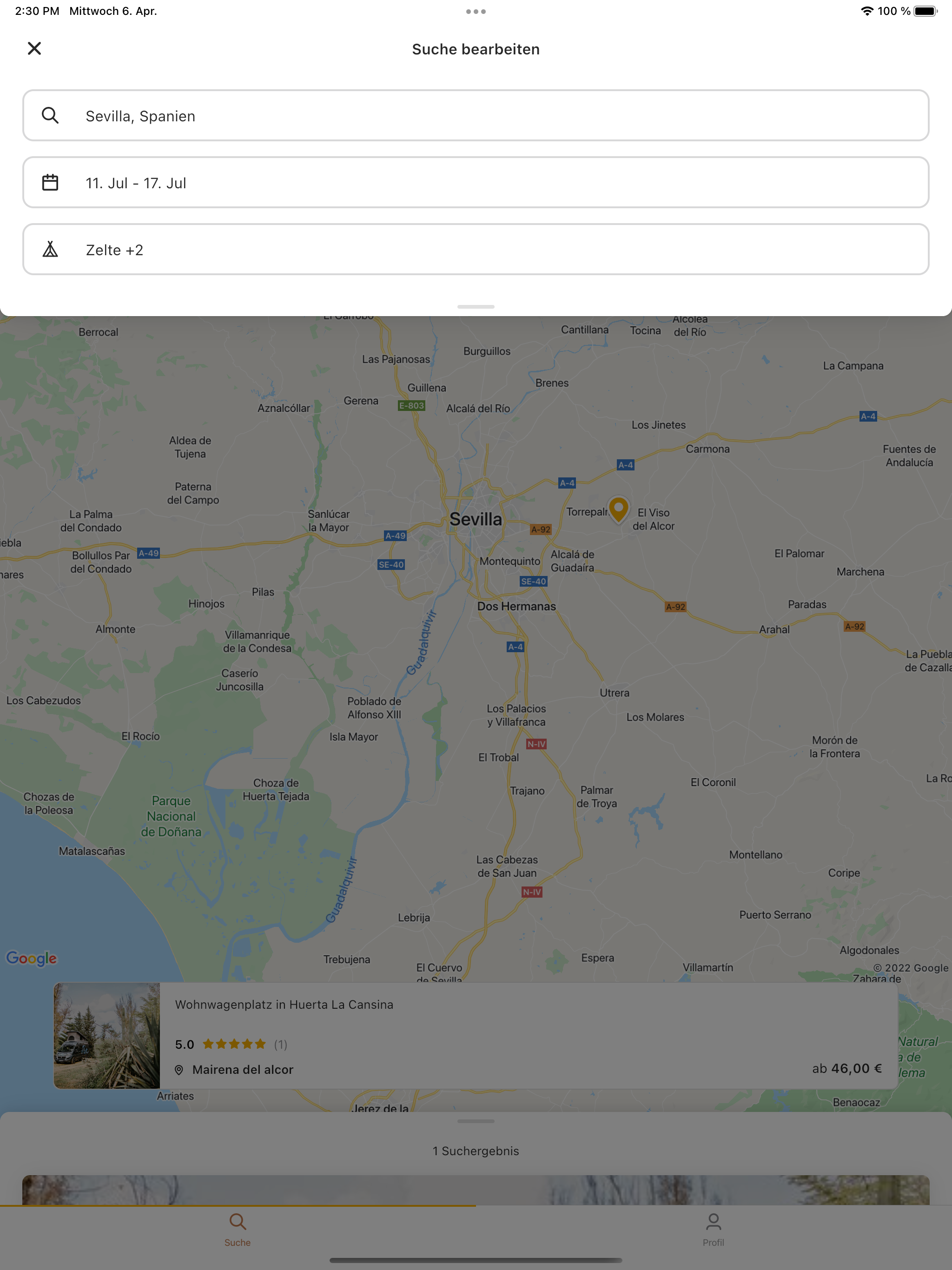Open the Profil tab
Image resolution: width=952 pixels, height=1270 pixels.
(713, 1228)
